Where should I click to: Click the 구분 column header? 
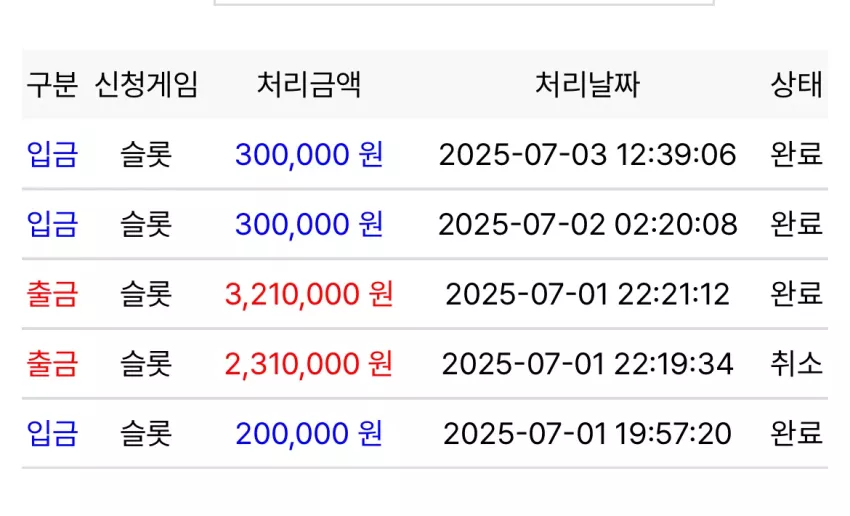(52, 85)
